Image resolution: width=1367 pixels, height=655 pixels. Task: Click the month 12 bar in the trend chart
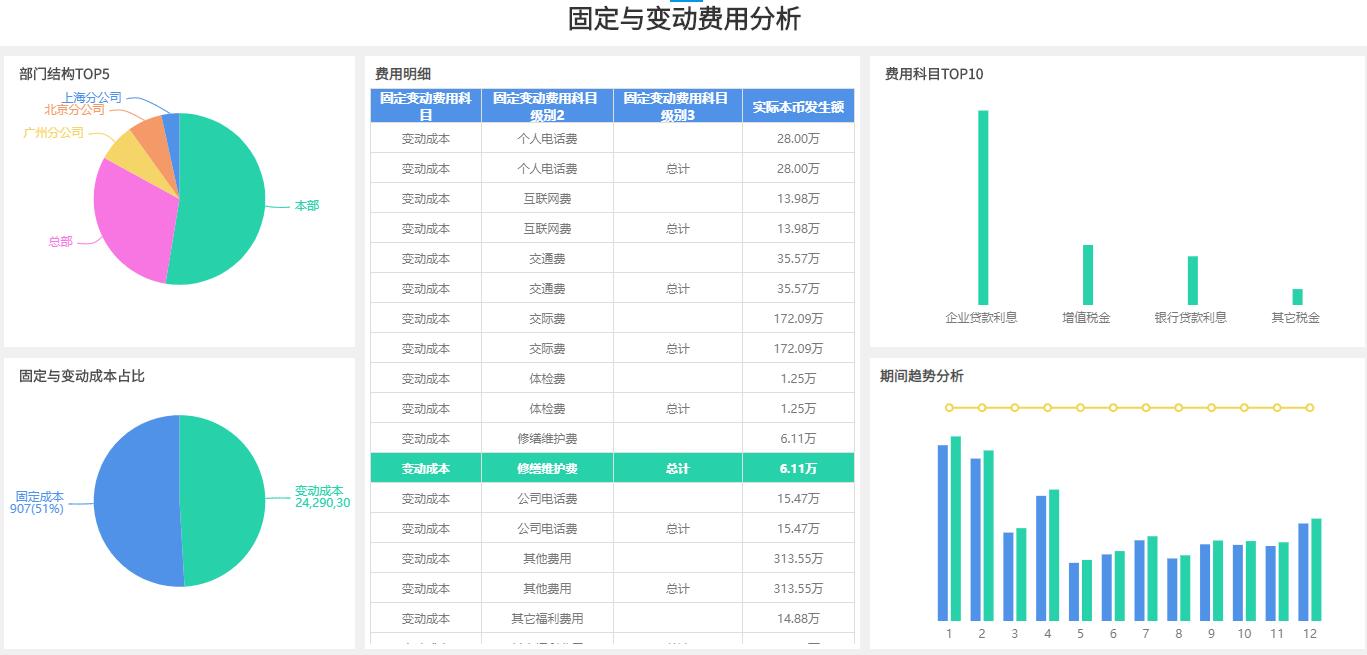(1310, 570)
